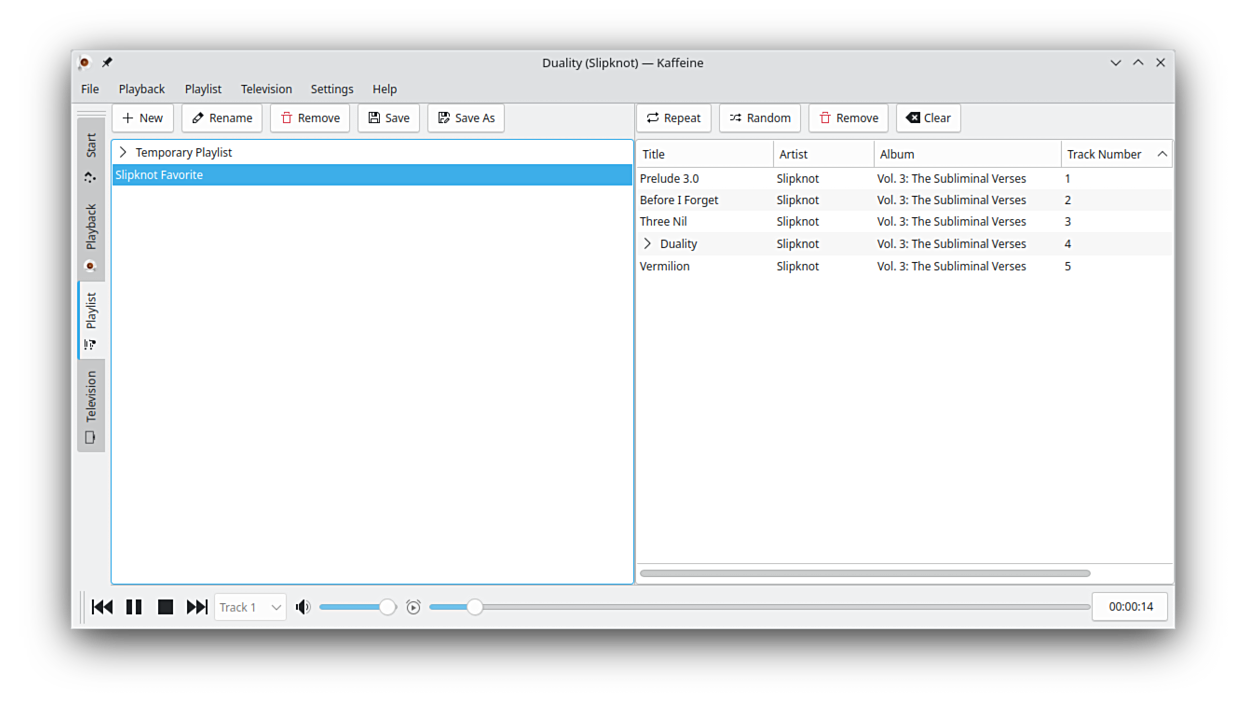1248x702 pixels.
Task: Click the pin icon in title bar
Action: (x=107, y=63)
